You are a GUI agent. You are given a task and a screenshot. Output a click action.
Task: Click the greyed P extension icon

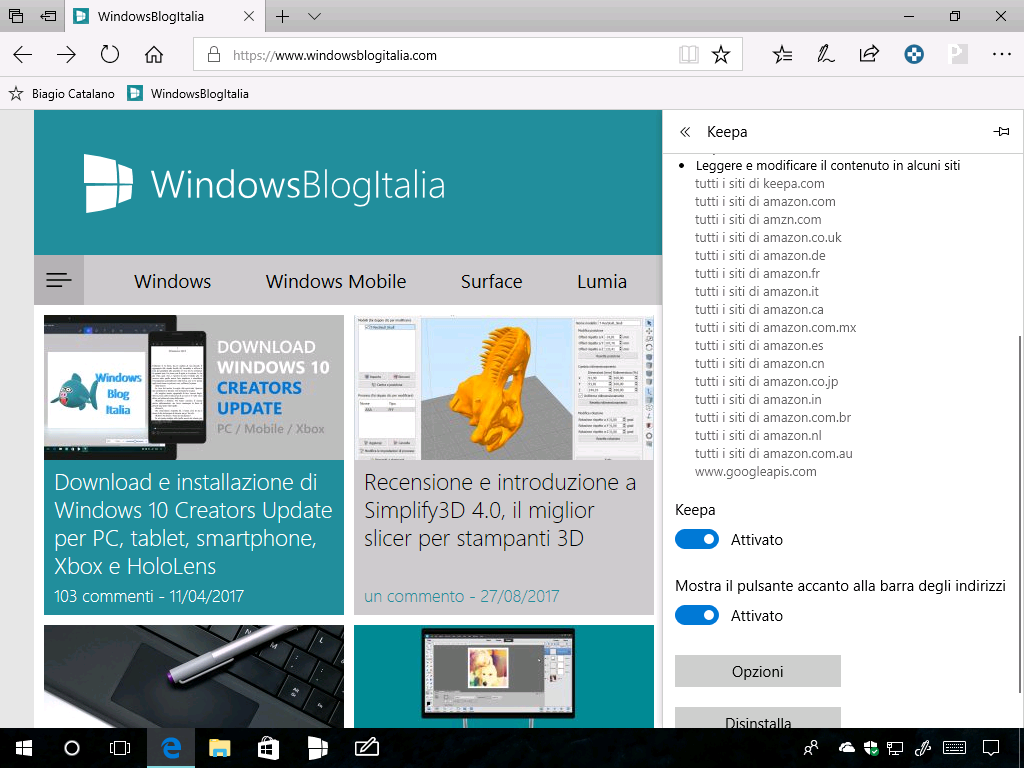(957, 55)
